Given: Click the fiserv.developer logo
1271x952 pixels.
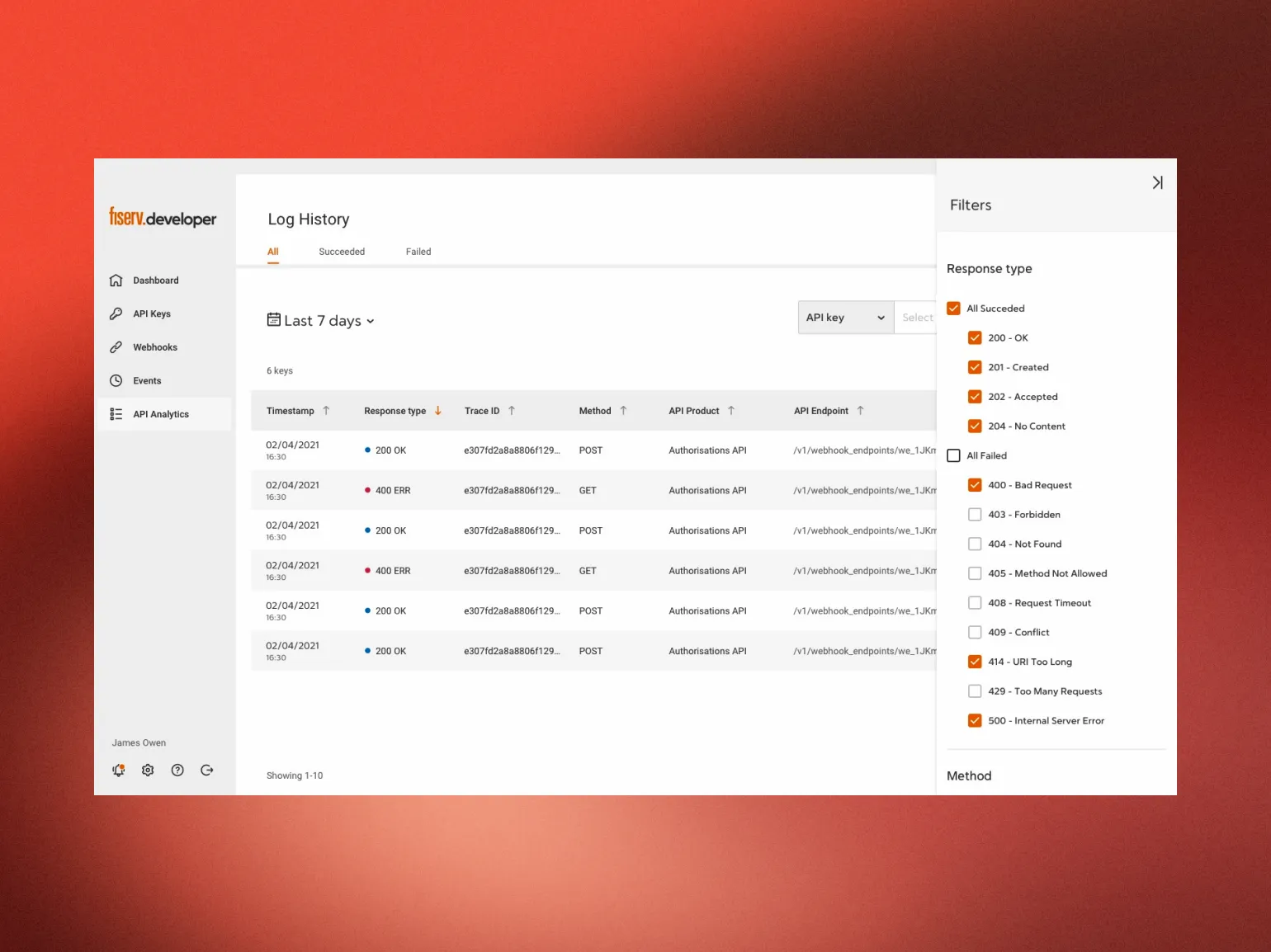Looking at the screenshot, I should pos(163,218).
